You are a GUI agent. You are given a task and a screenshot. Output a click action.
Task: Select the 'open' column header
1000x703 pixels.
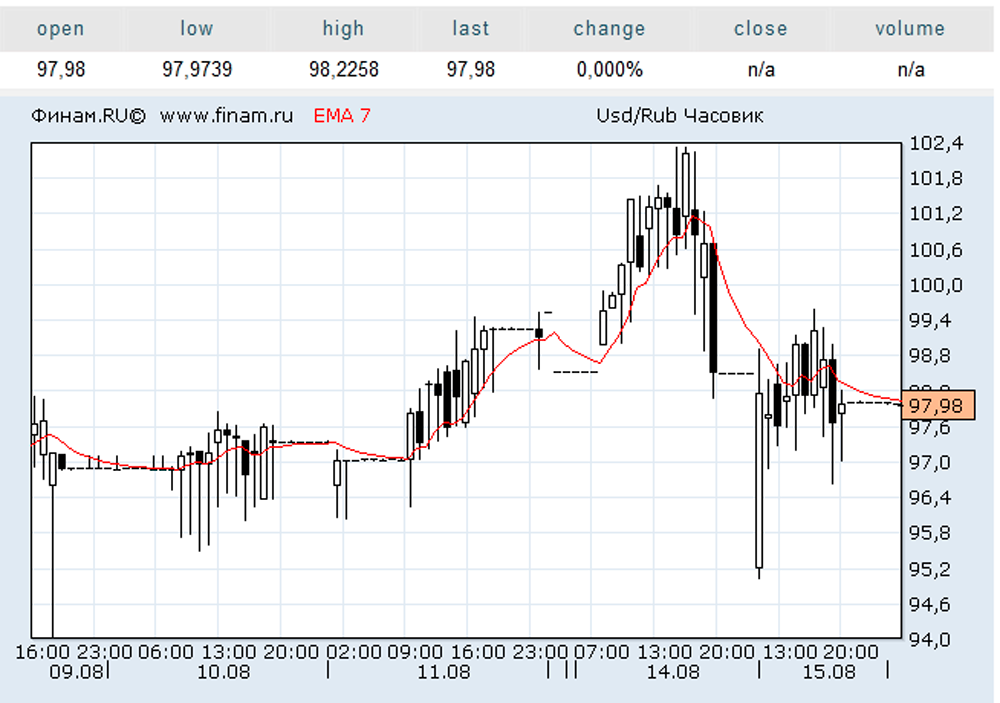(x=61, y=29)
